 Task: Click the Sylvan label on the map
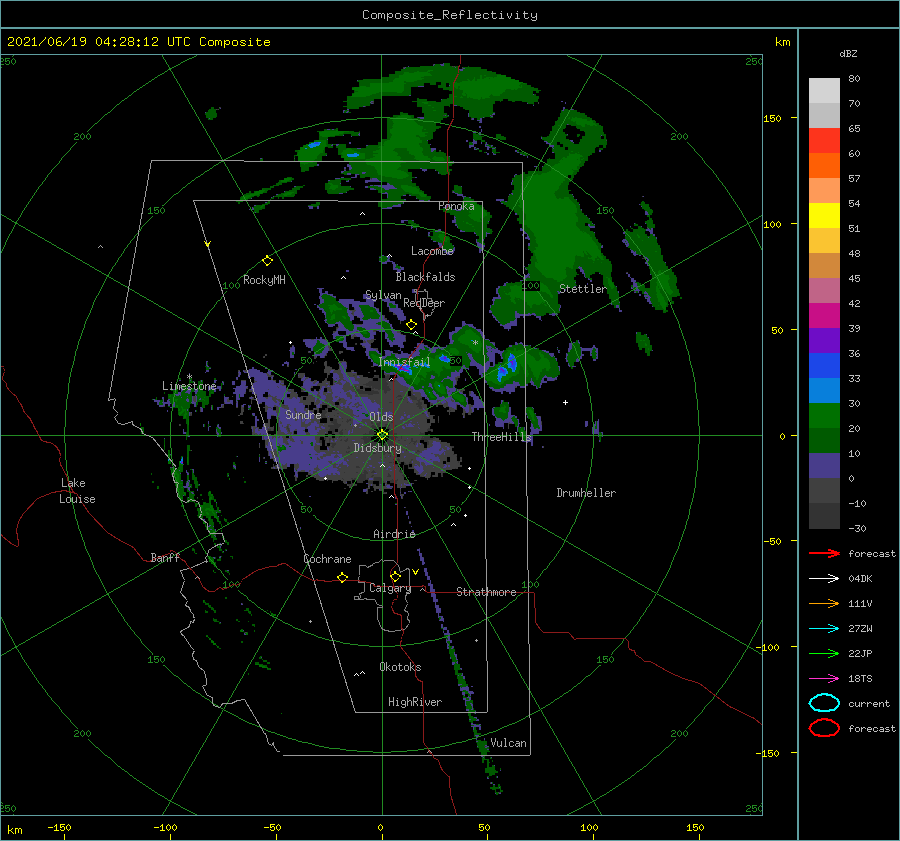coord(383,295)
